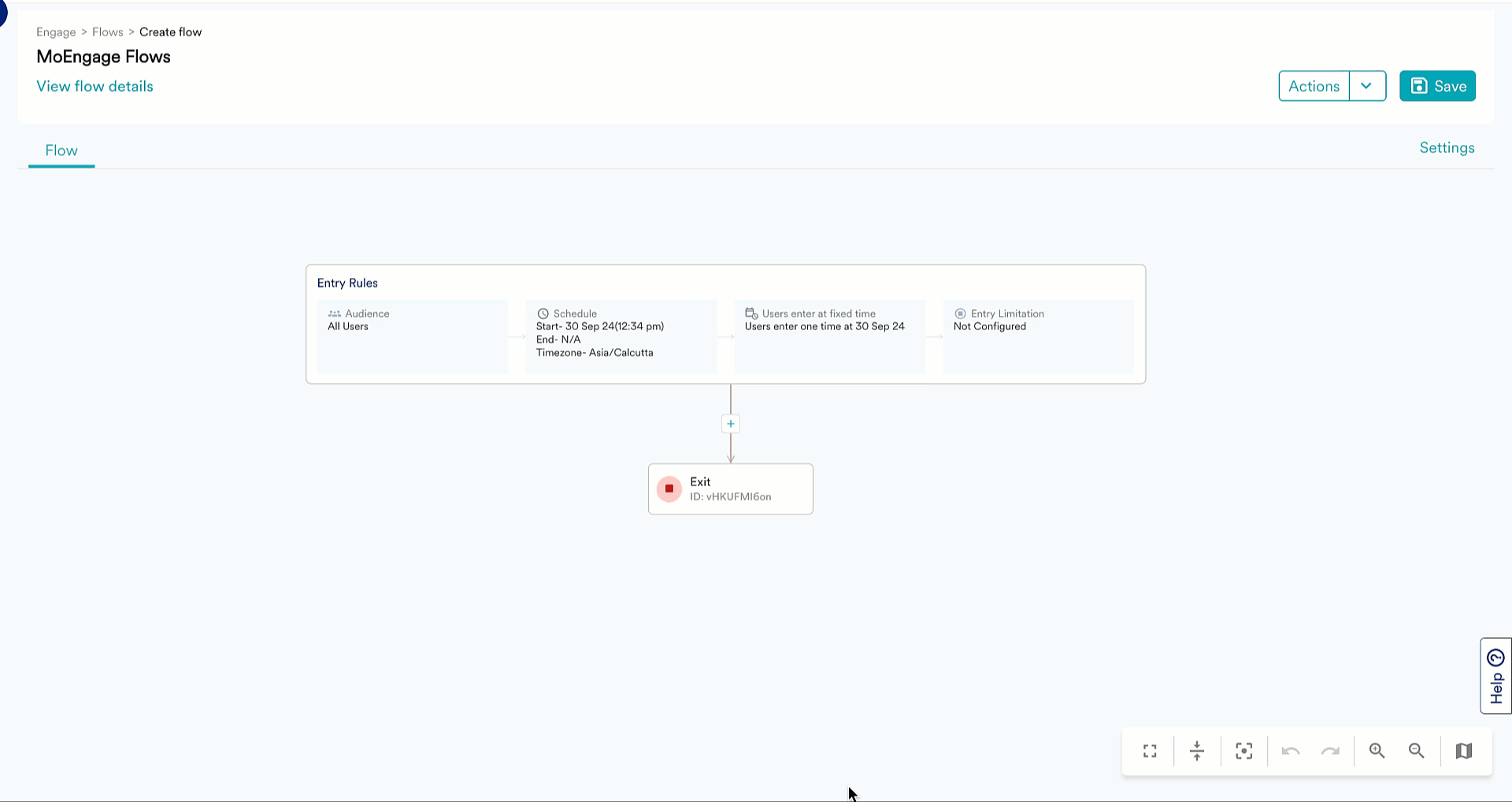Open the Audience All Users card

coord(413,336)
